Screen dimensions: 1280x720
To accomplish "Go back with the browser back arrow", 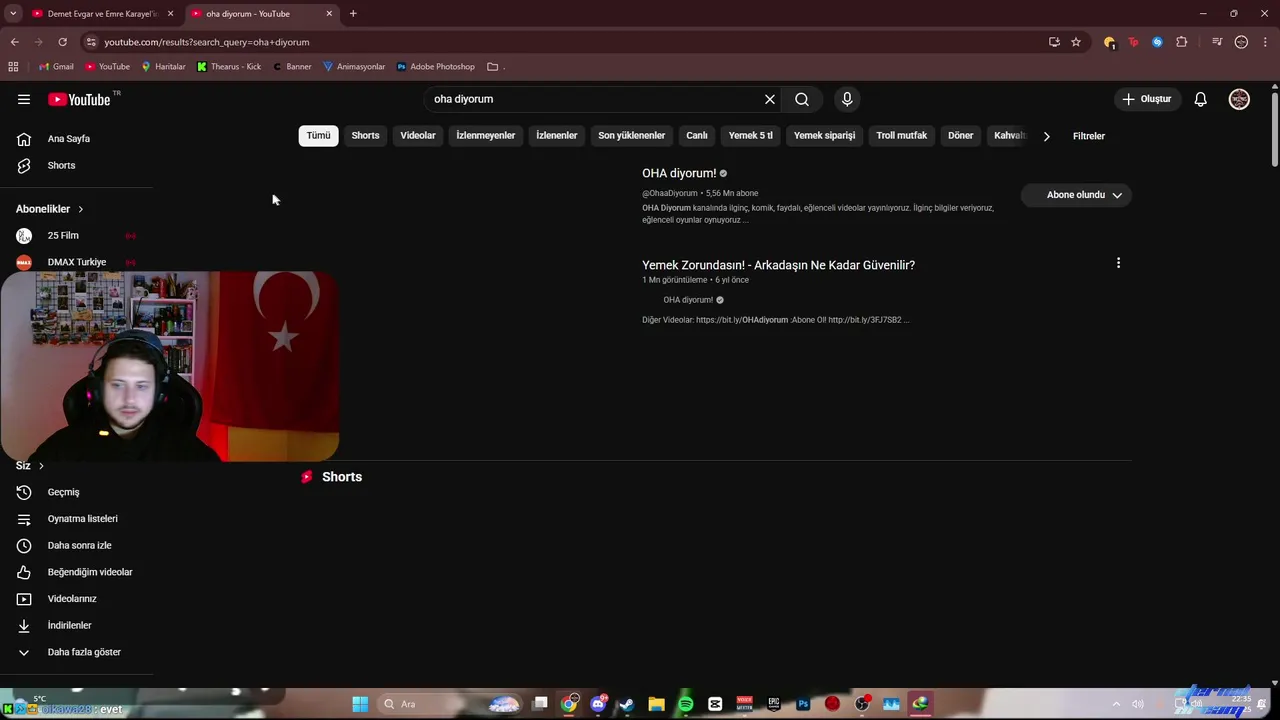I will coord(14,42).
